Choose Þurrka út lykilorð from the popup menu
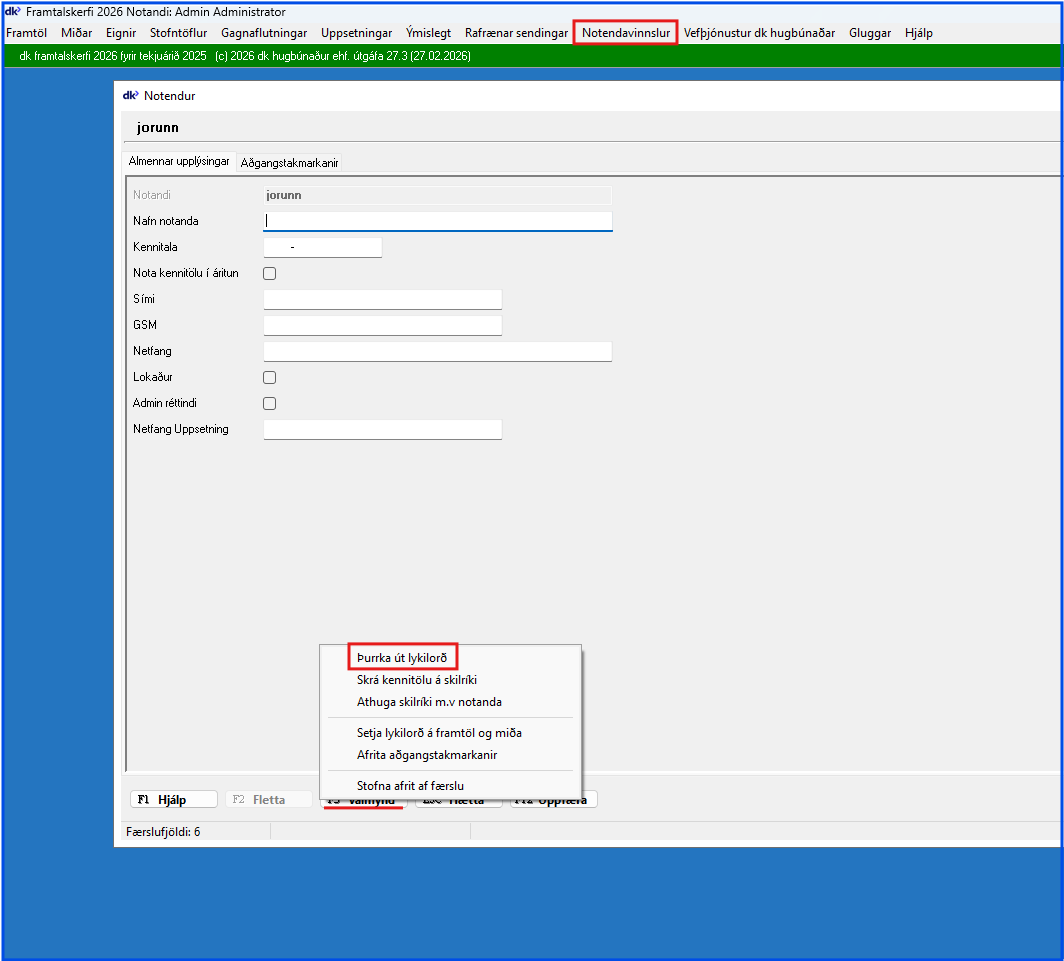This screenshot has width=1064, height=961. (402, 657)
